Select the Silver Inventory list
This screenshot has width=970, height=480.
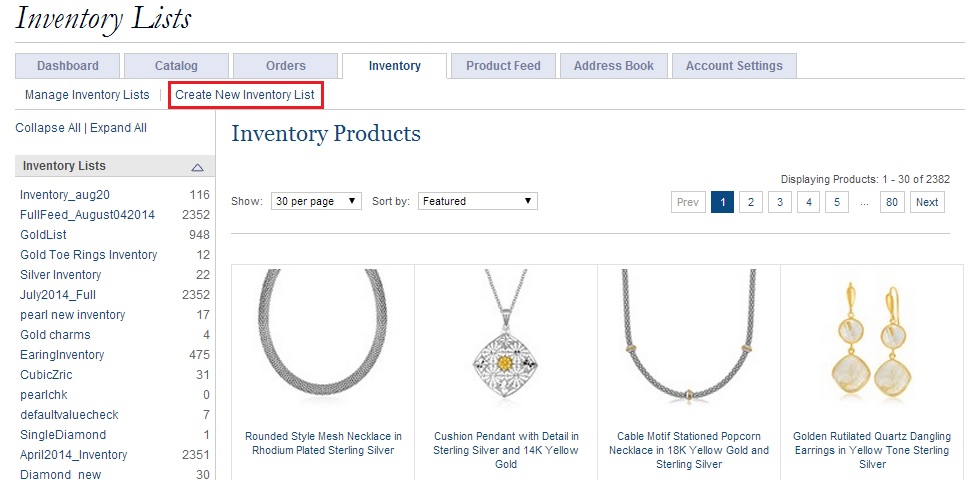(x=61, y=275)
